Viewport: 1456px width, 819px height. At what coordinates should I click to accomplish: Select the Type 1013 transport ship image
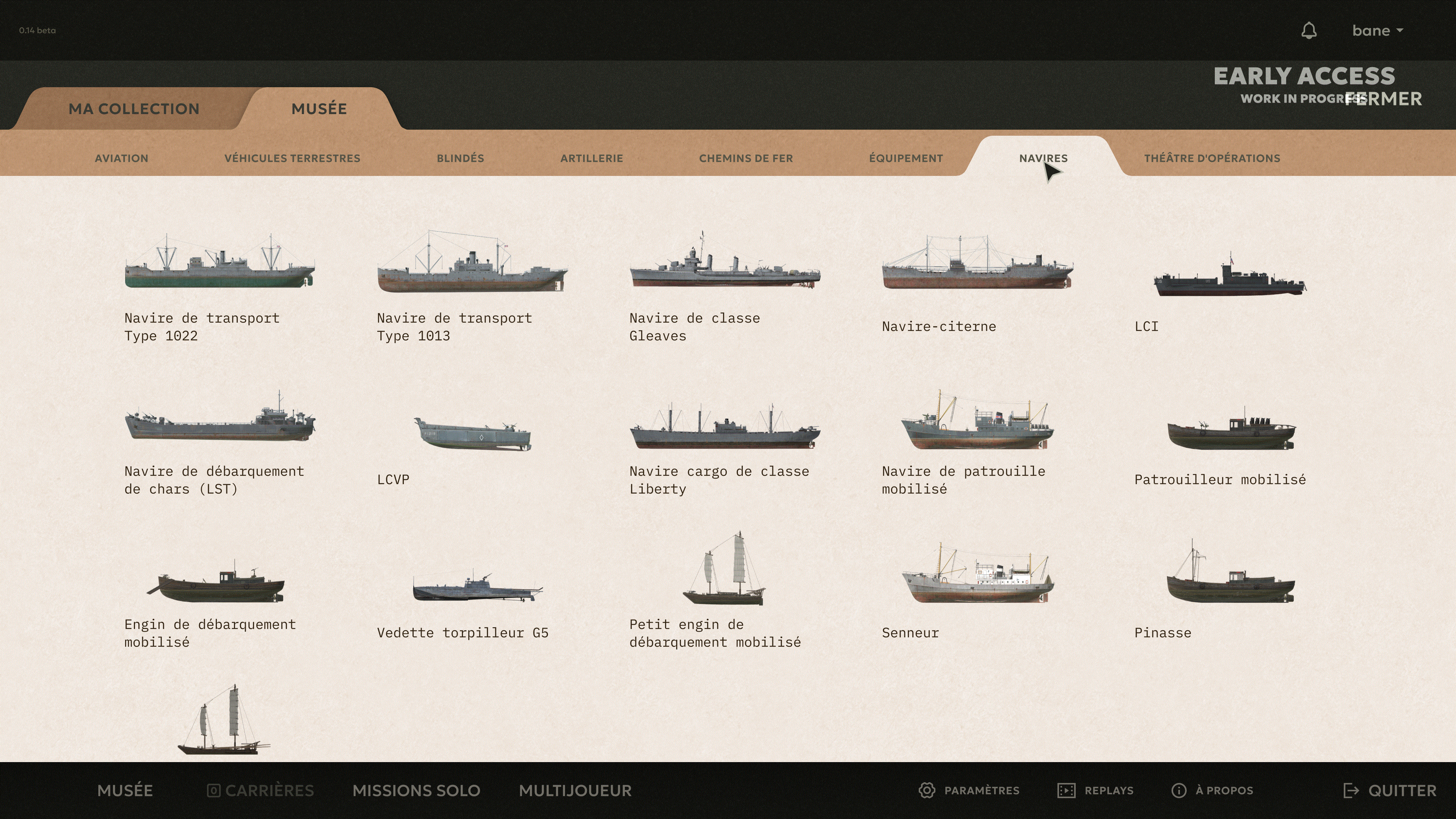coord(472,261)
